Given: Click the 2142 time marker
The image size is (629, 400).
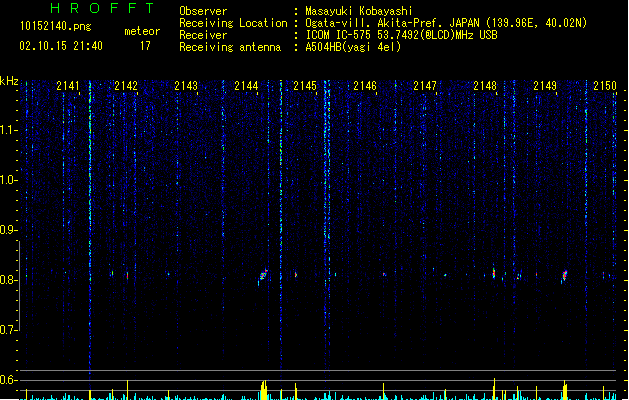Looking at the screenshot, I should [126, 86].
